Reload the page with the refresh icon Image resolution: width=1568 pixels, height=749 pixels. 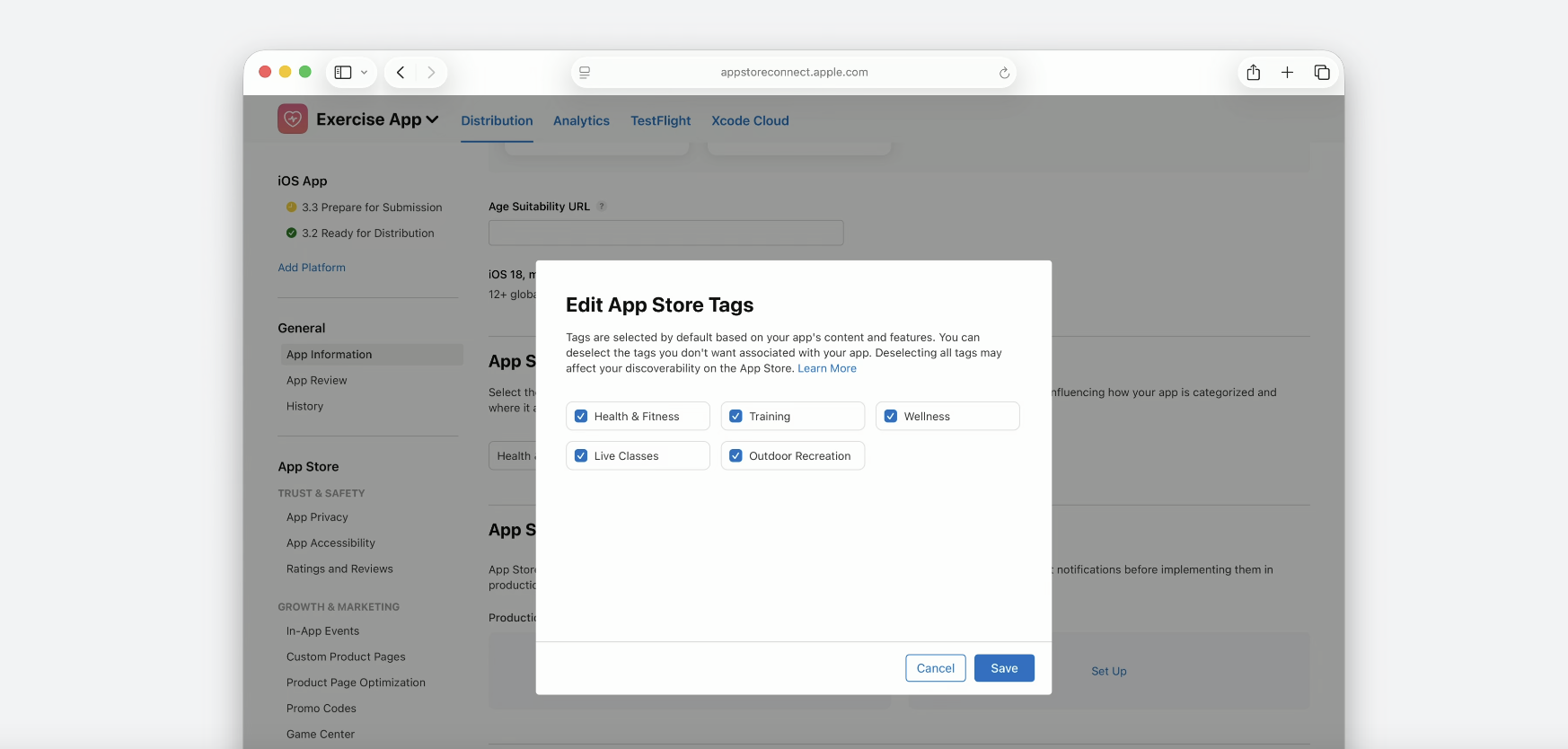click(1004, 73)
